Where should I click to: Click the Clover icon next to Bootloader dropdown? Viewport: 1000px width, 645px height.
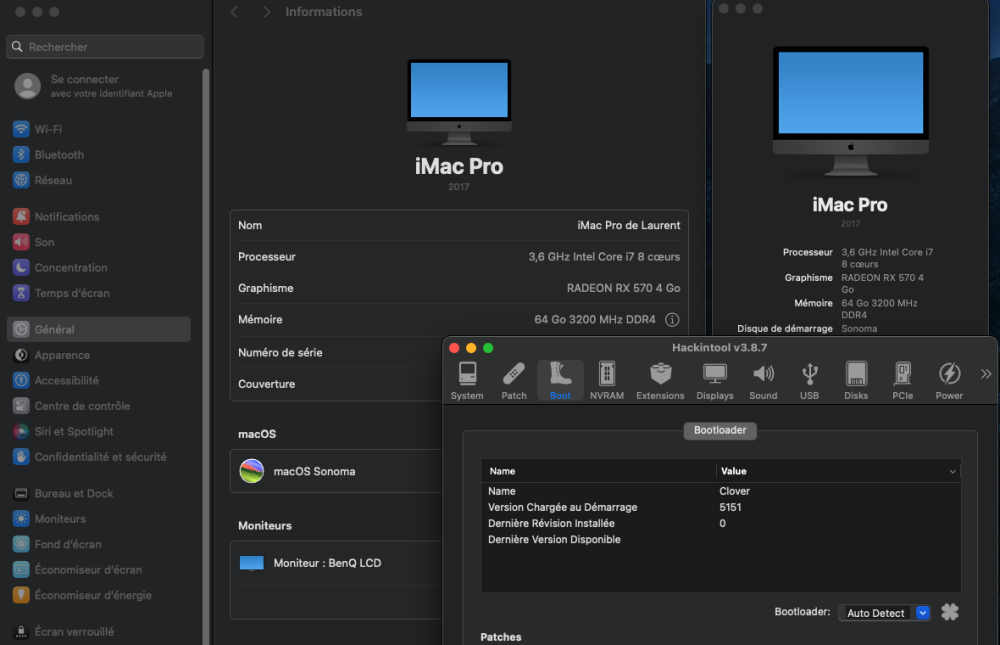(950, 612)
